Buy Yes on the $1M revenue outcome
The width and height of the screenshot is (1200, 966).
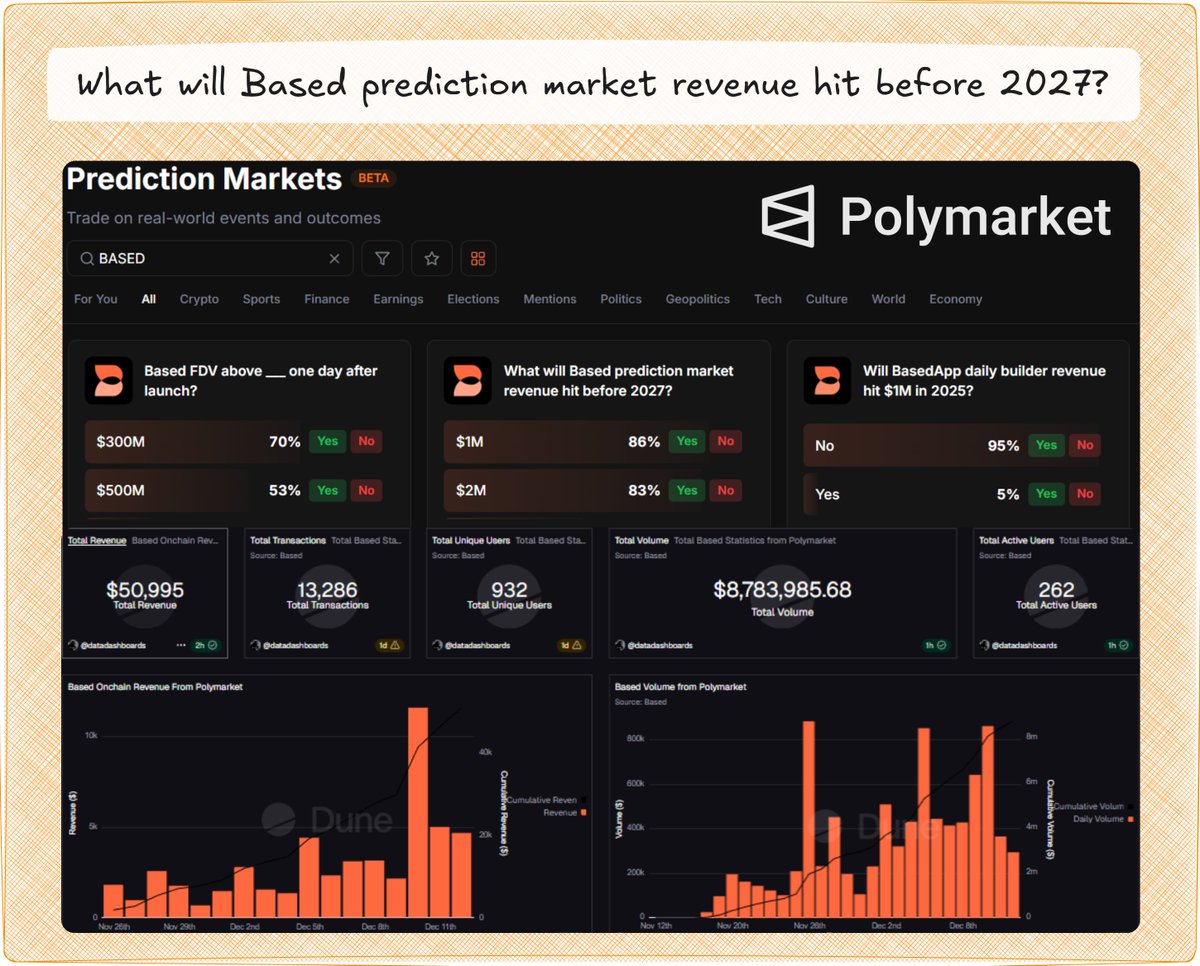(687, 441)
